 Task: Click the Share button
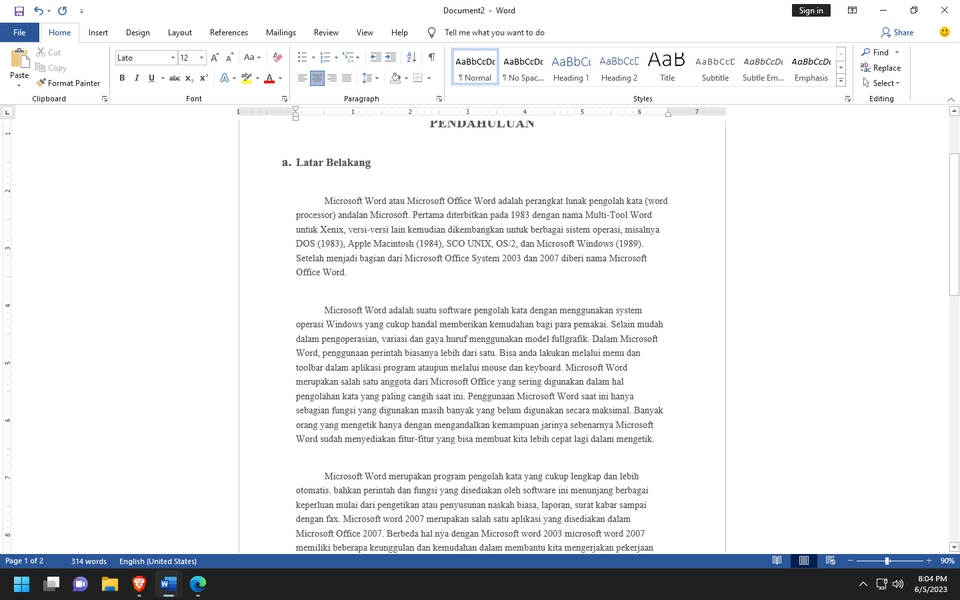897,32
